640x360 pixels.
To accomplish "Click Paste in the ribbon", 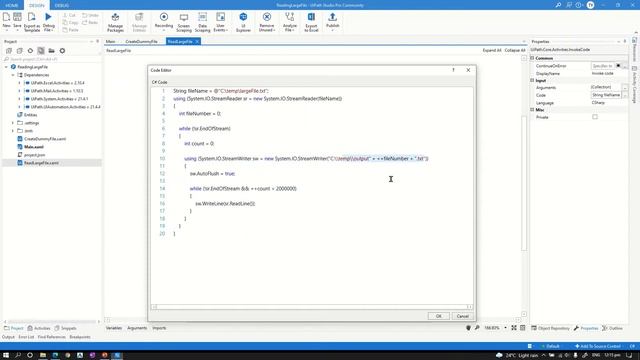I will click(x=71, y=30).
